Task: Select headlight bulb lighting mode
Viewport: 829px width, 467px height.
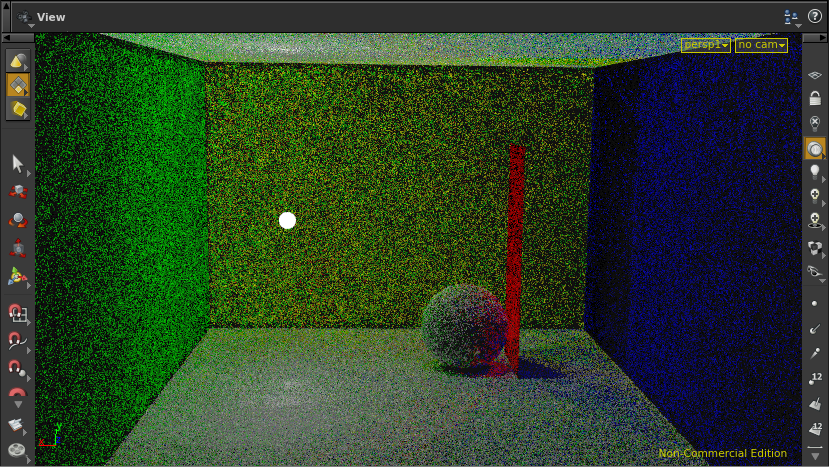Action: pyautogui.click(x=815, y=171)
